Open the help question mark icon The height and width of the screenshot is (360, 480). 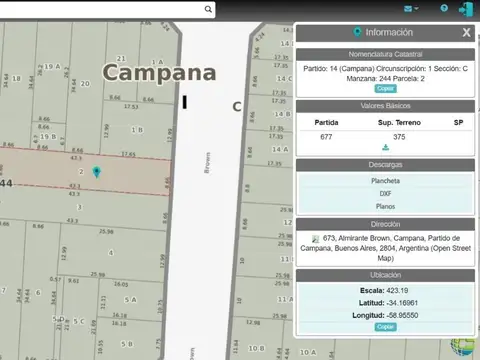click(444, 8)
